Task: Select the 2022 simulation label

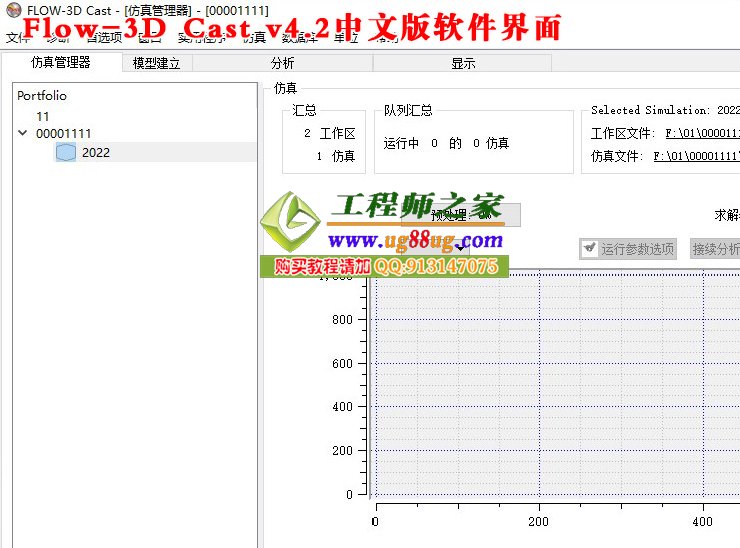Action: coord(96,152)
